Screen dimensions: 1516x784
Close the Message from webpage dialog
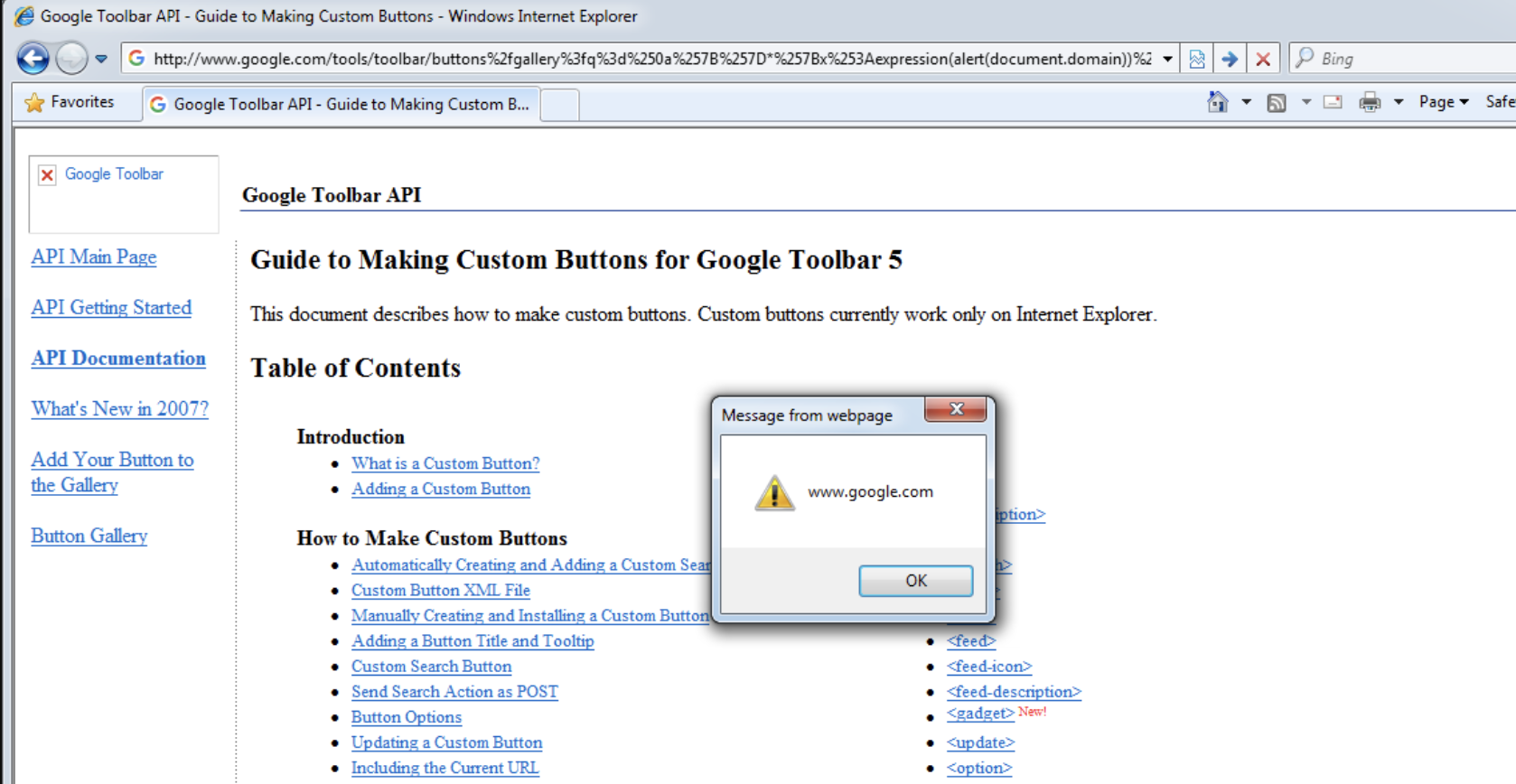point(956,409)
